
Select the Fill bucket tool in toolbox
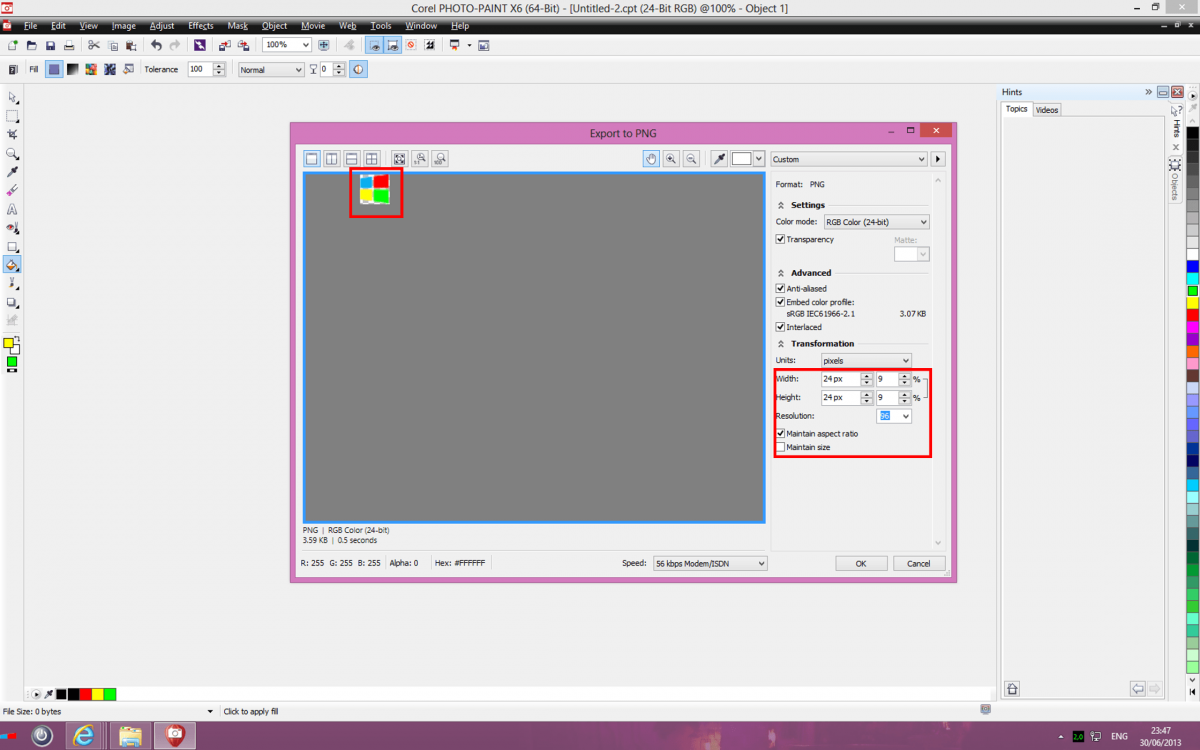pos(12,265)
